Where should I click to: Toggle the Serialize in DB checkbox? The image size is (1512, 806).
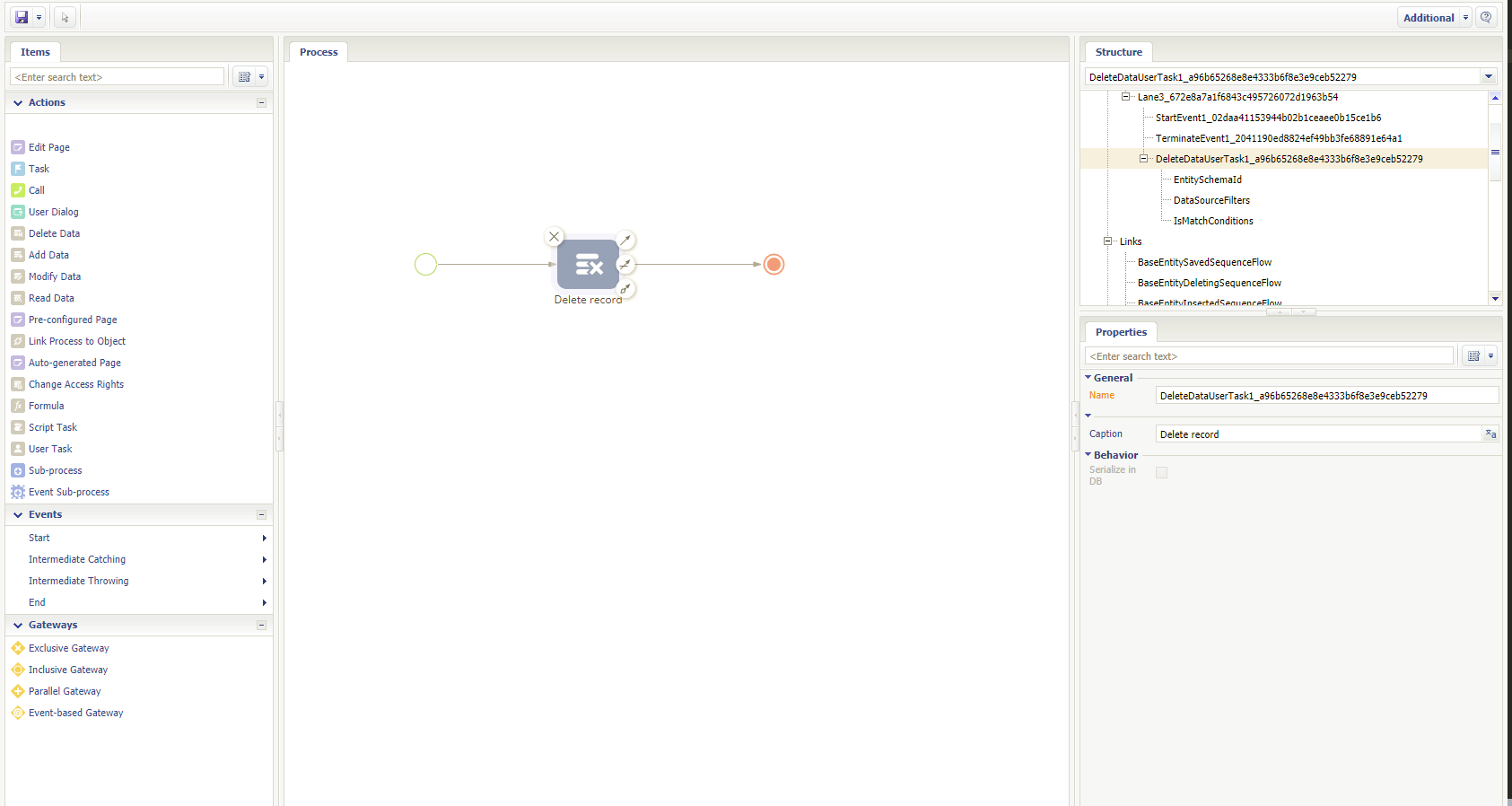click(x=1161, y=473)
